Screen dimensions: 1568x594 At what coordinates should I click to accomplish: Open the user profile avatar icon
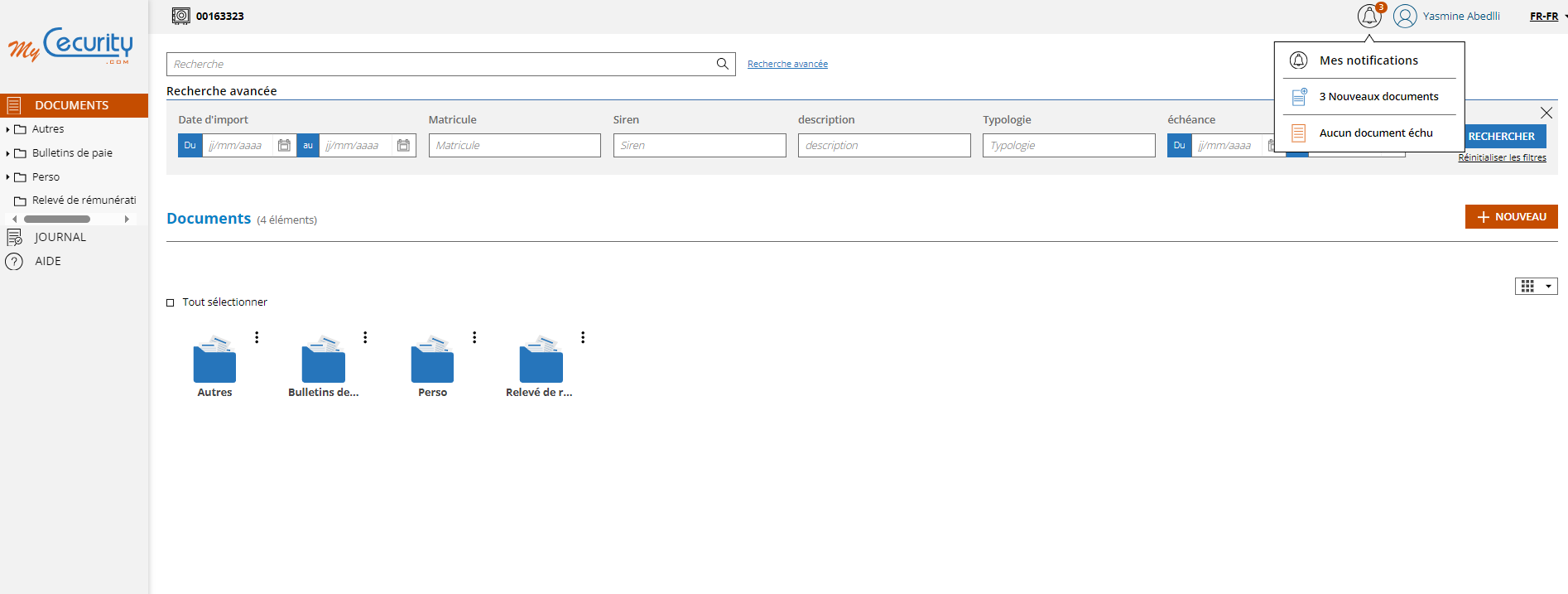[x=1404, y=16]
